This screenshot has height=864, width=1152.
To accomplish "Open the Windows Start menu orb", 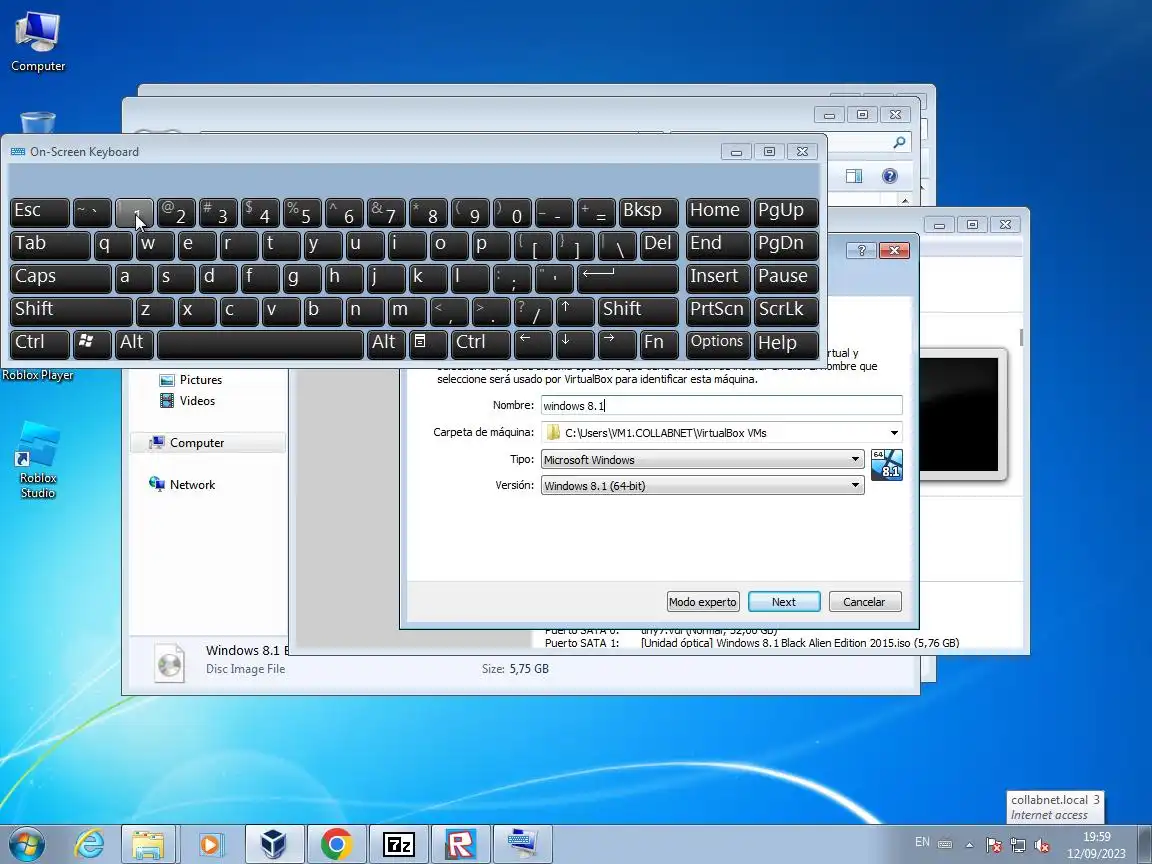I will click(26, 844).
